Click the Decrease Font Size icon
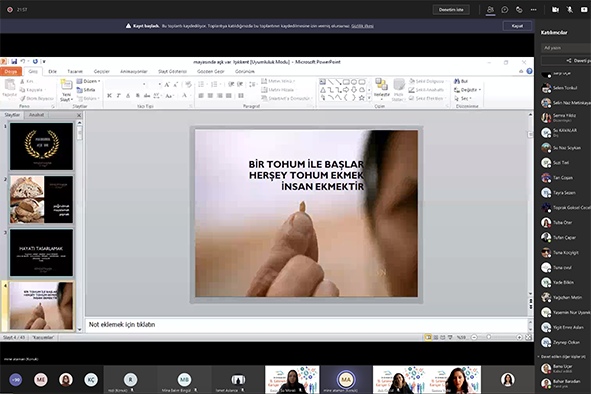 point(176,84)
